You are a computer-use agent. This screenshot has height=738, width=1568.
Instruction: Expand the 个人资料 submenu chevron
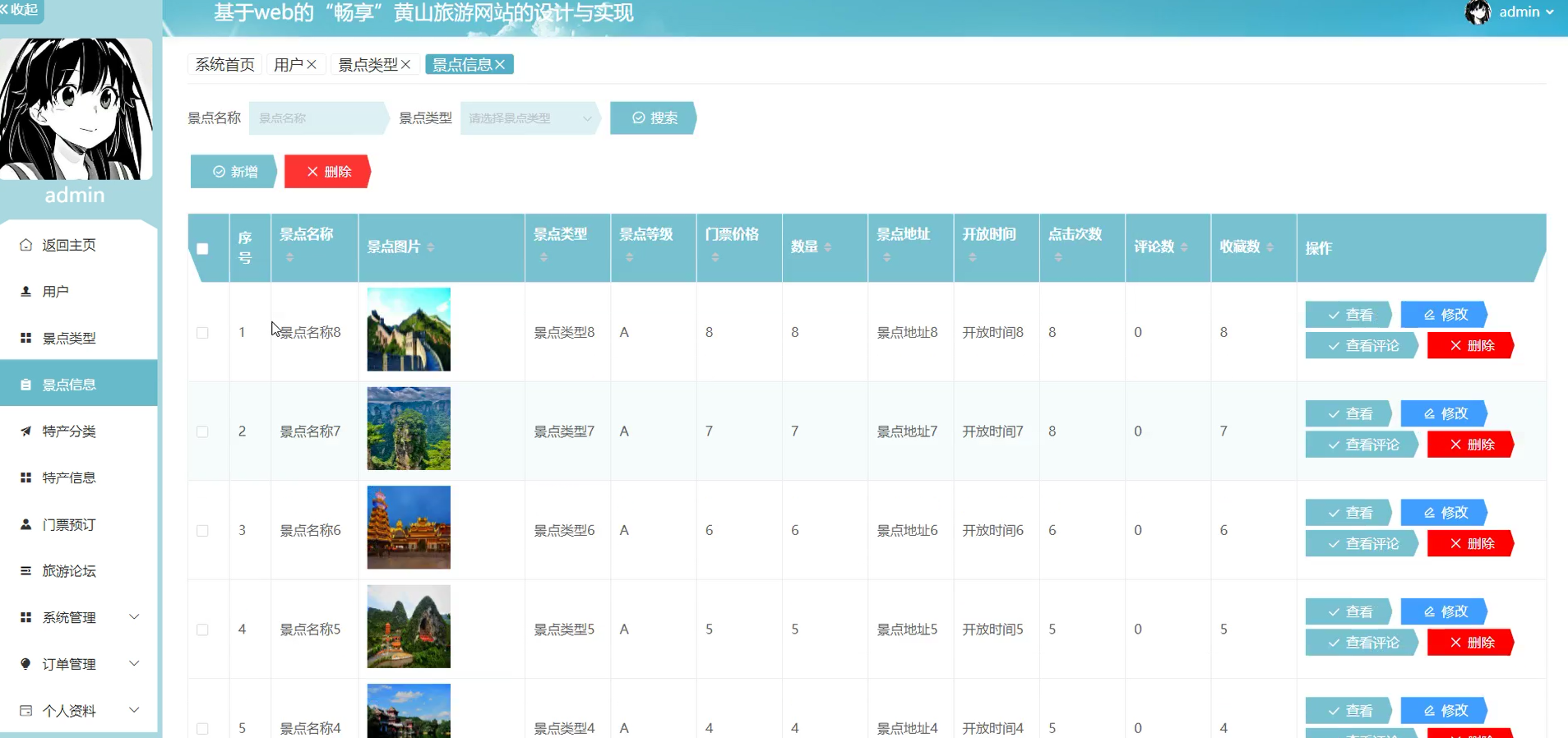pyautogui.click(x=134, y=710)
